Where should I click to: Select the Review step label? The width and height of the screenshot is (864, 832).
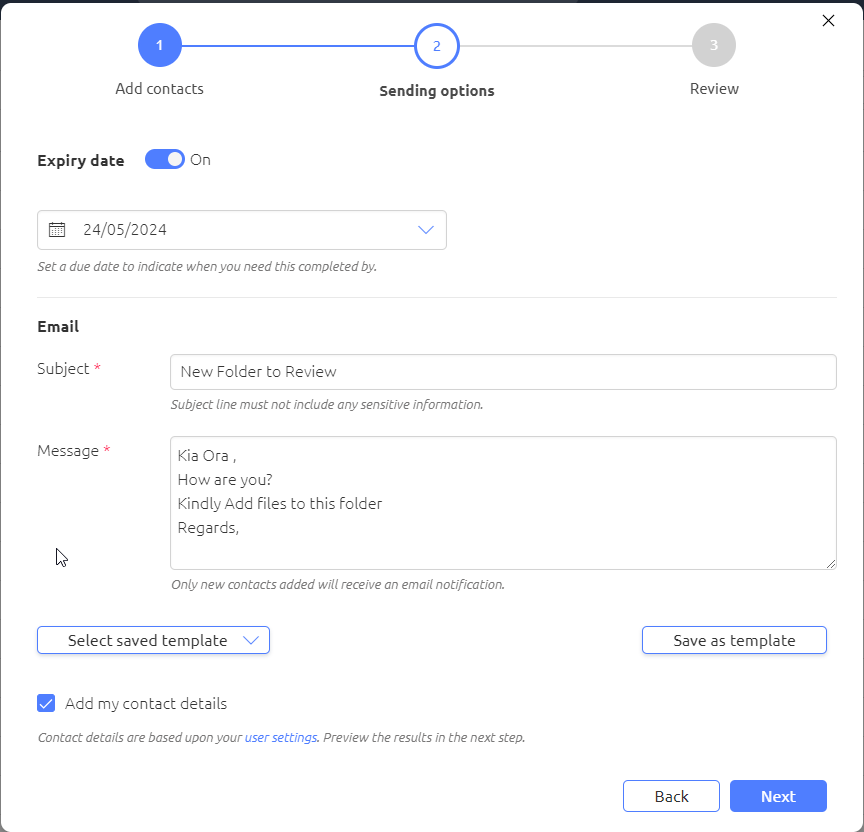pyautogui.click(x=714, y=89)
